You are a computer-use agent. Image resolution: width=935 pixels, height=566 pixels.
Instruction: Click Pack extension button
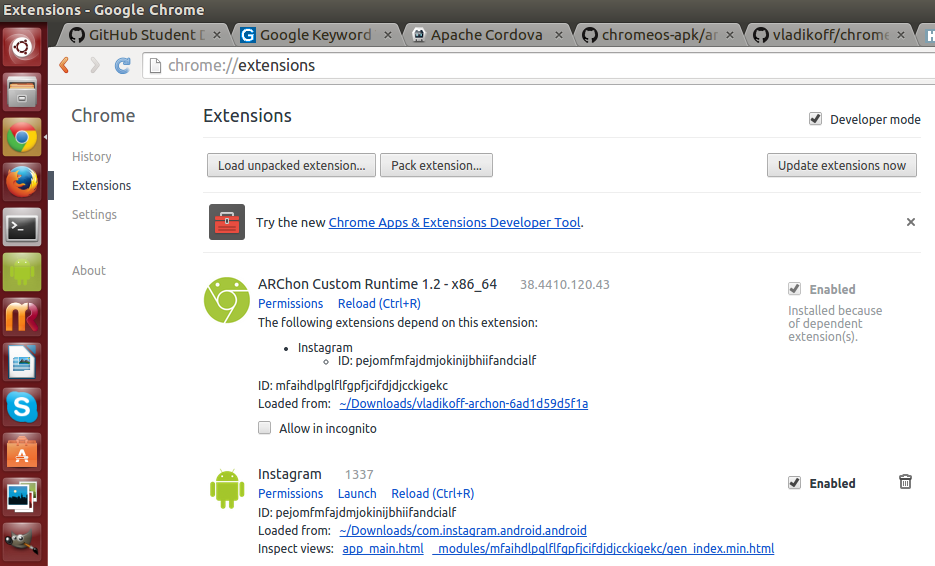pos(436,165)
